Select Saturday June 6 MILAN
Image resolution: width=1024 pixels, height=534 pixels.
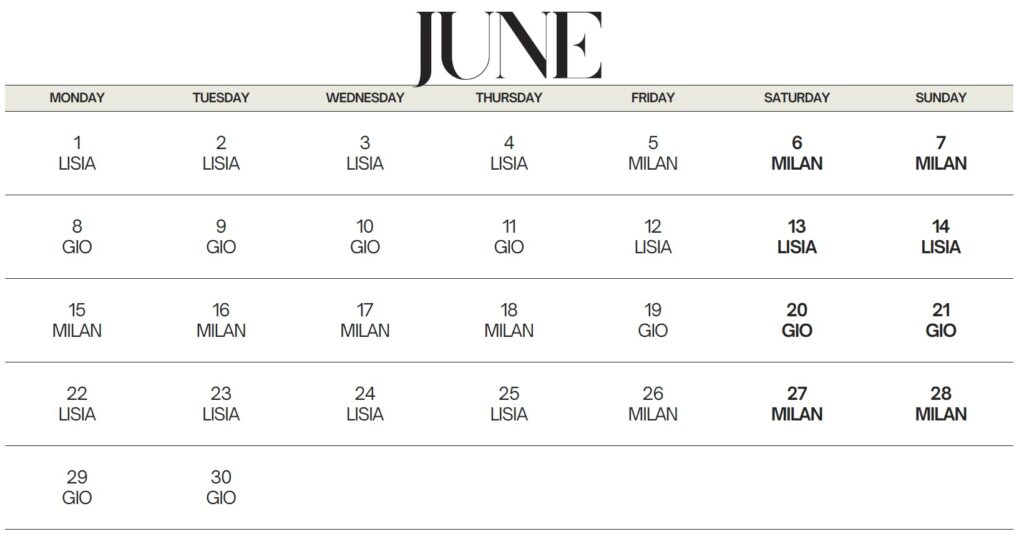click(797, 153)
